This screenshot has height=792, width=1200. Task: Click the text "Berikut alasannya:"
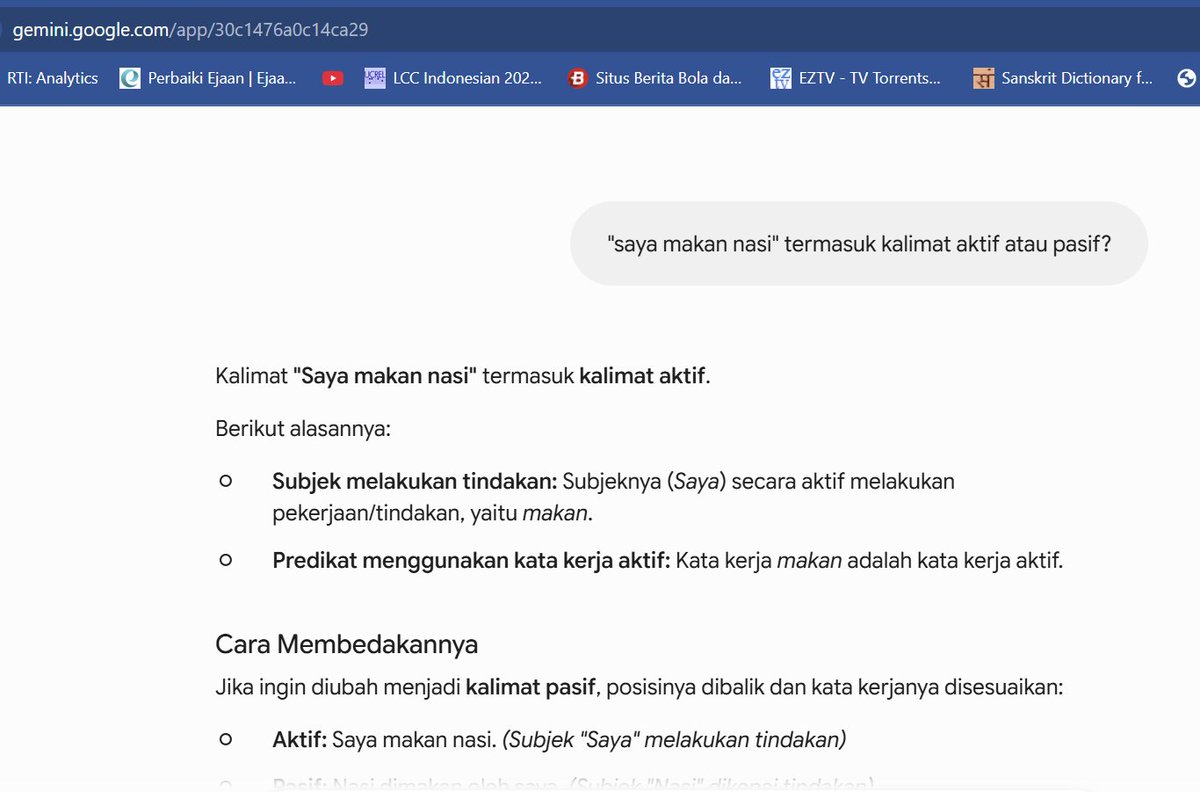302,429
